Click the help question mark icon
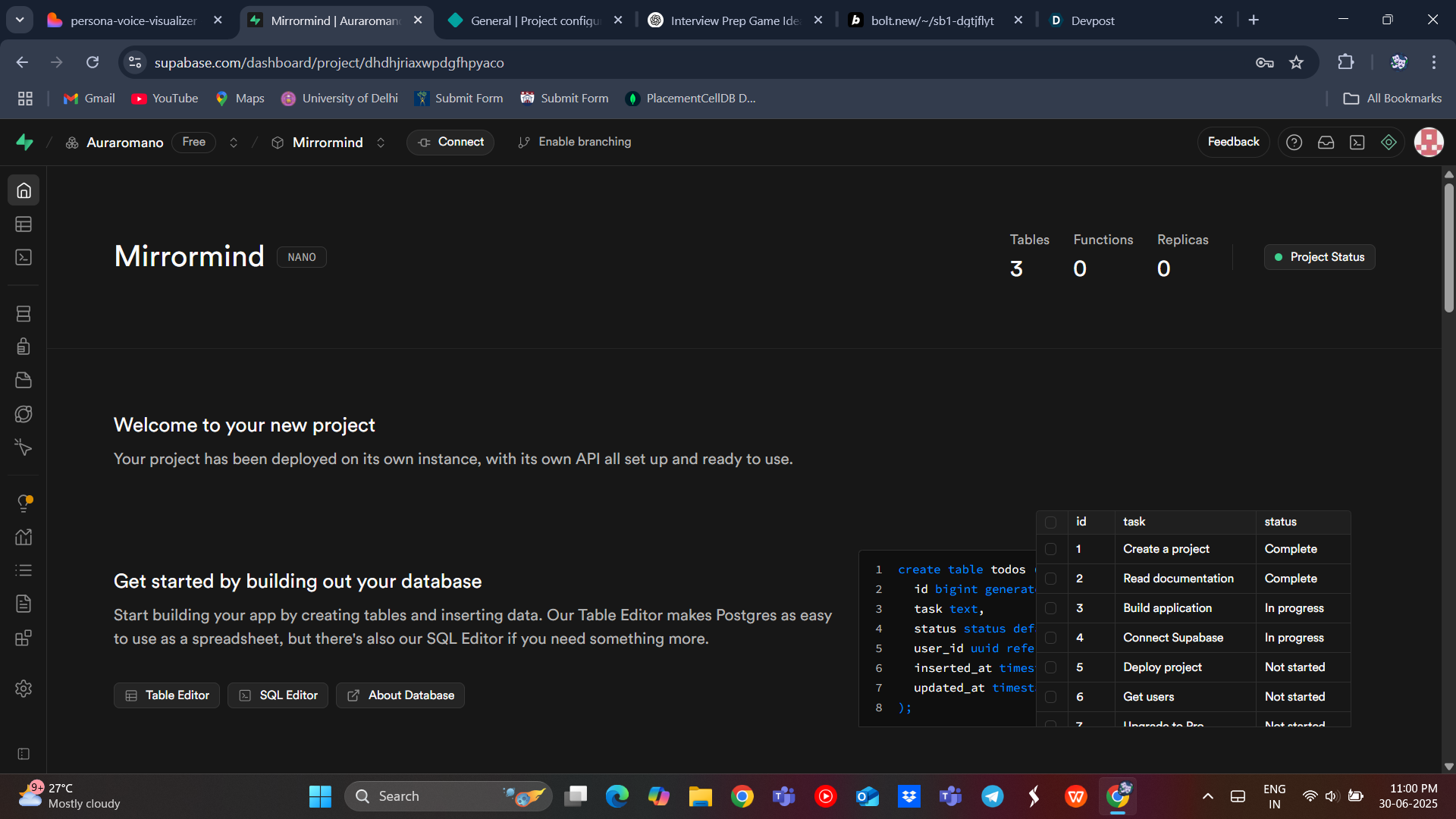Screen dimensions: 1456x819 (x=1294, y=143)
